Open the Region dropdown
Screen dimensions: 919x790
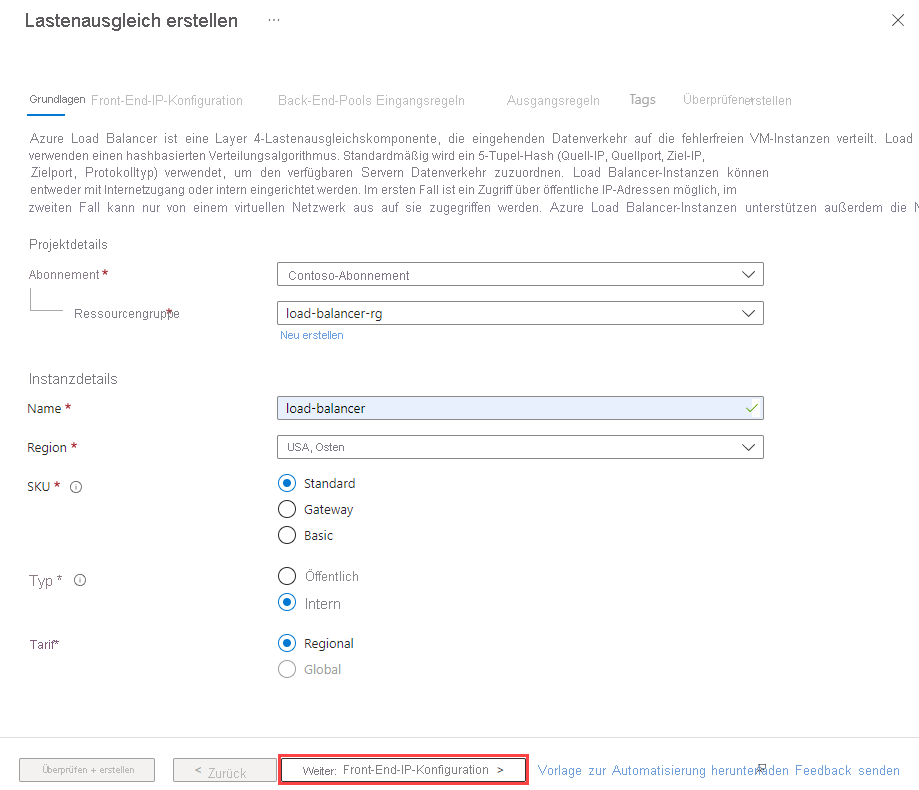pos(520,447)
